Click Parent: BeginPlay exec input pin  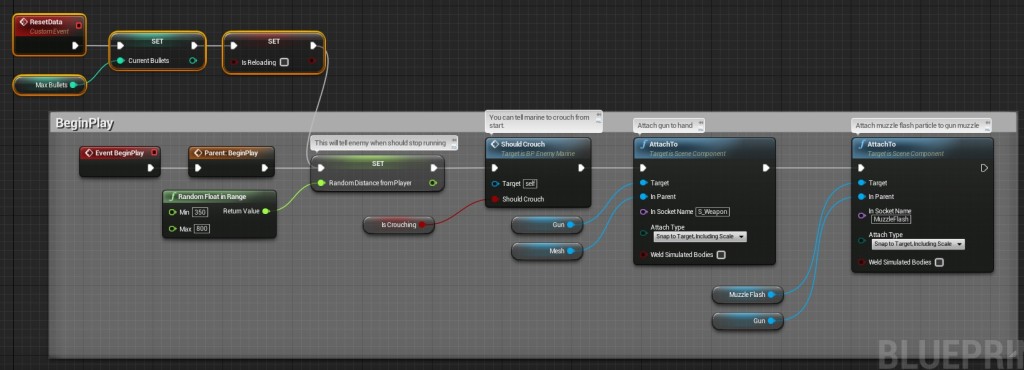click(x=198, y=168)
